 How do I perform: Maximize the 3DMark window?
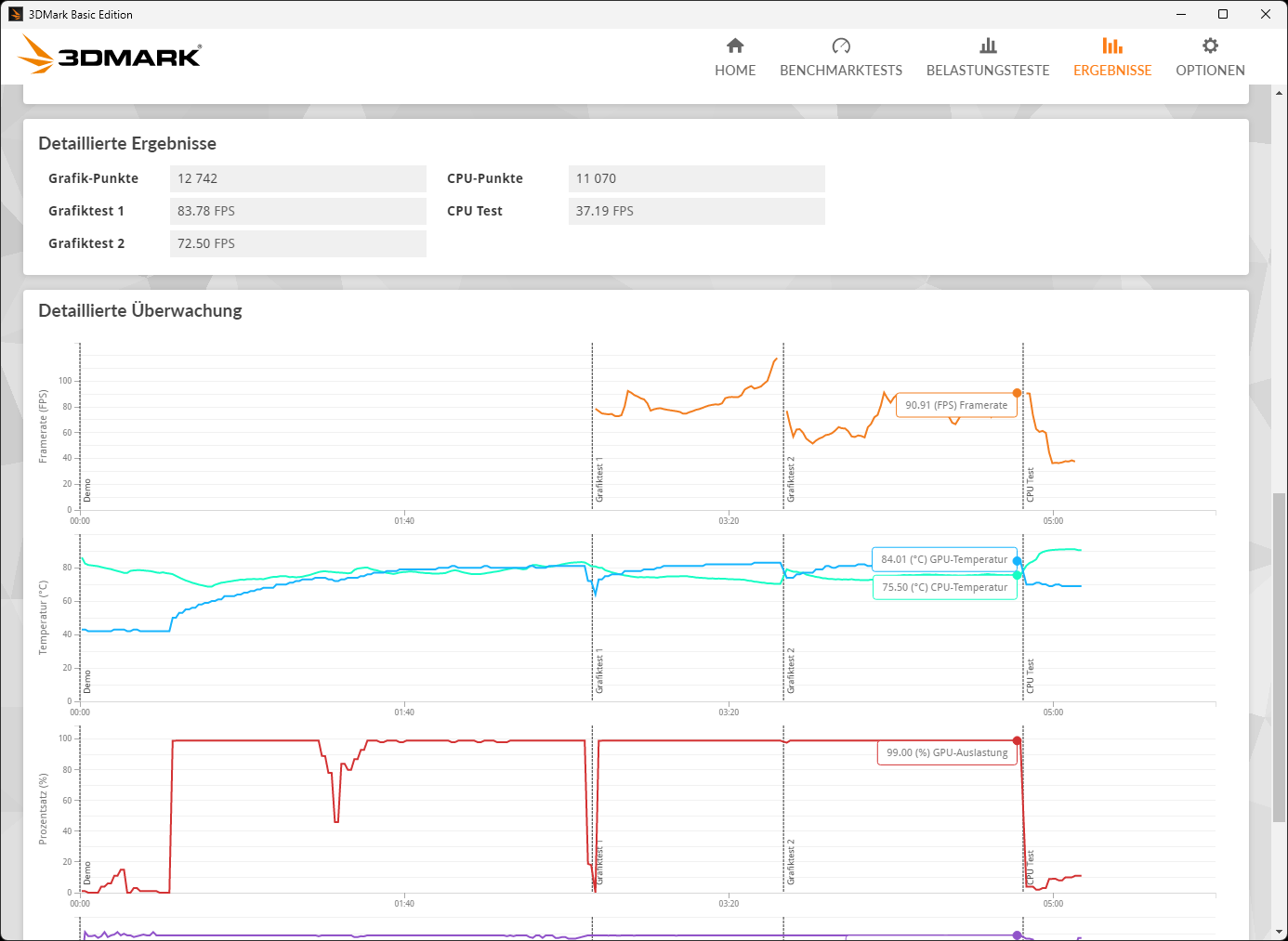[1223, 14]
